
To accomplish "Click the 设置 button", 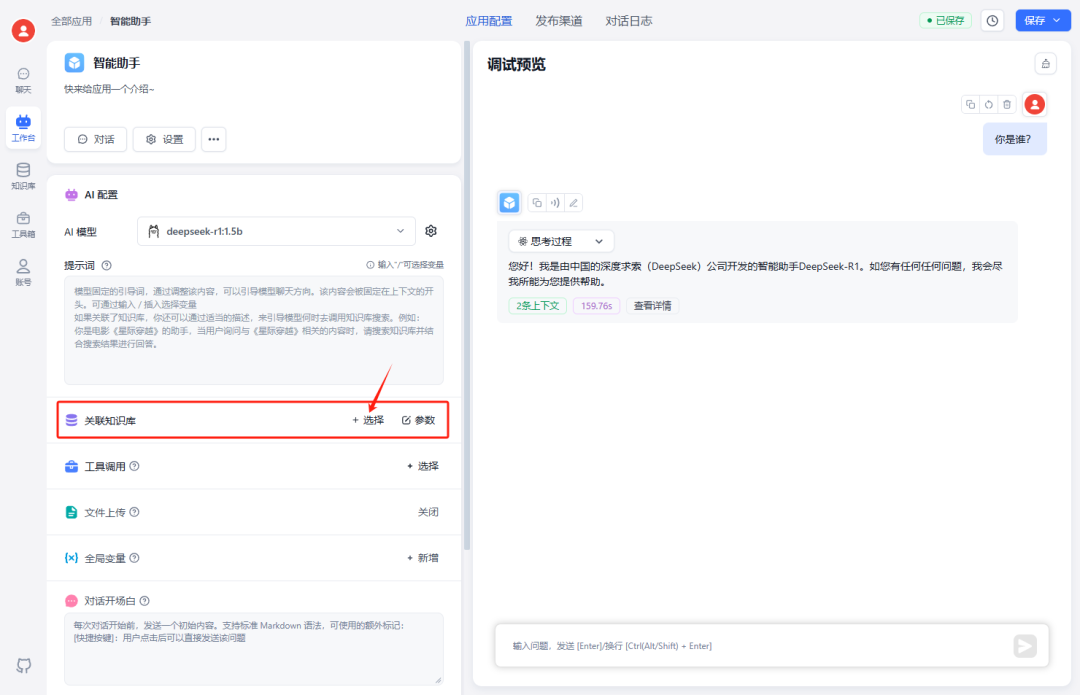I will [x=165, y=139].
